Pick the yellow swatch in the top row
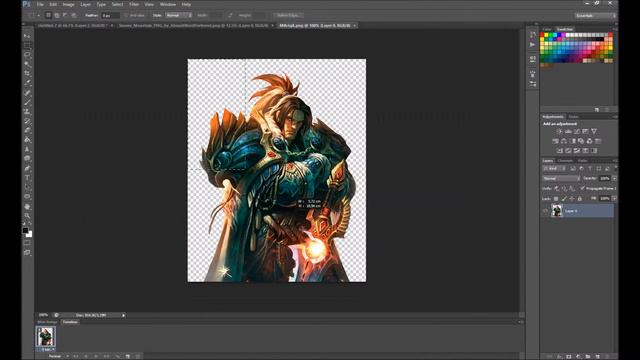 547,35
